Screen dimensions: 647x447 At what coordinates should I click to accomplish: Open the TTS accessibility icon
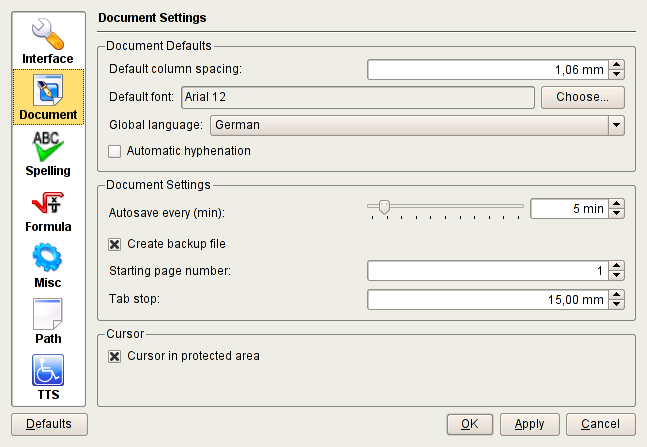point(48,370)
